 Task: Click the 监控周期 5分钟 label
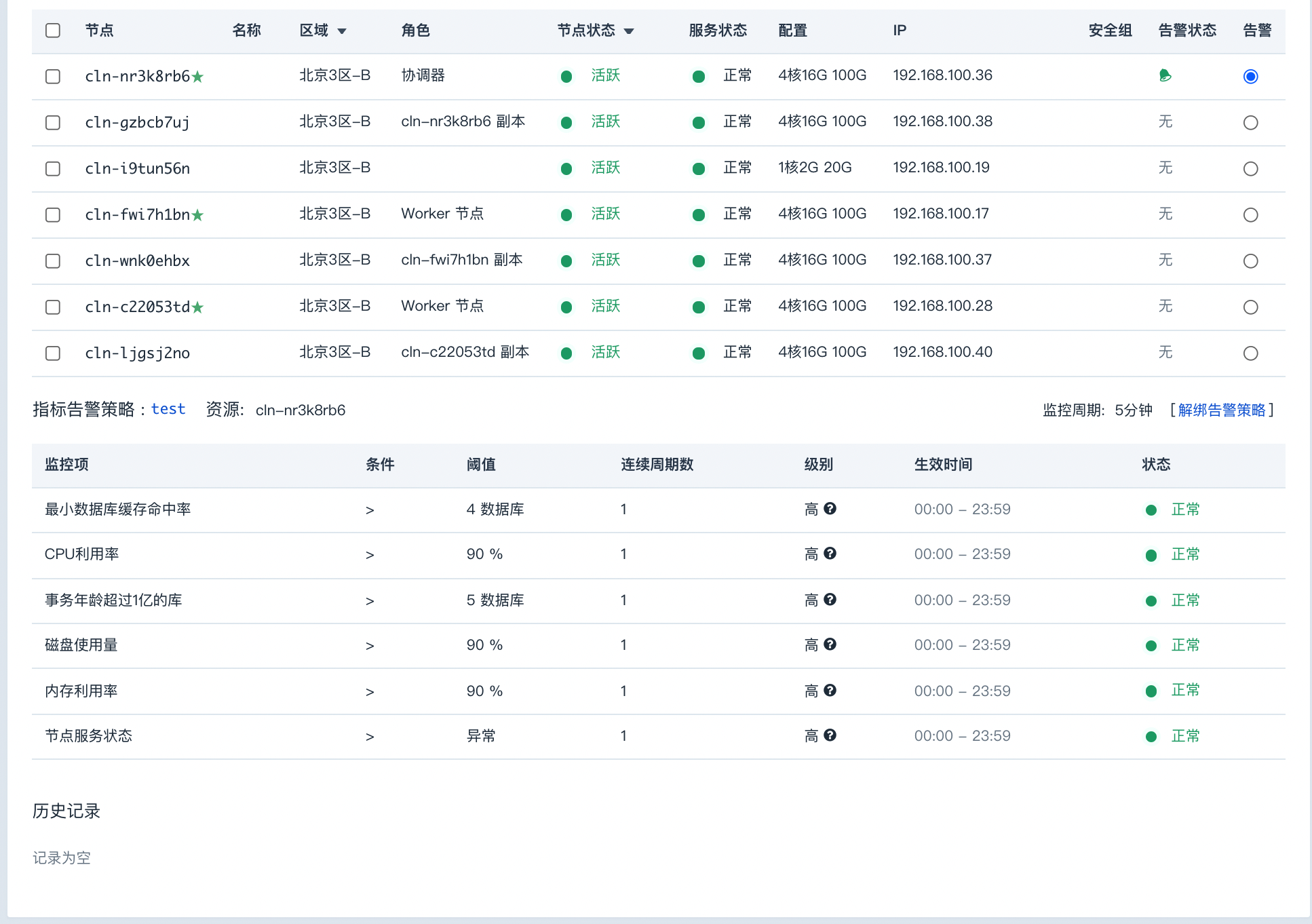click(1097, 410)
